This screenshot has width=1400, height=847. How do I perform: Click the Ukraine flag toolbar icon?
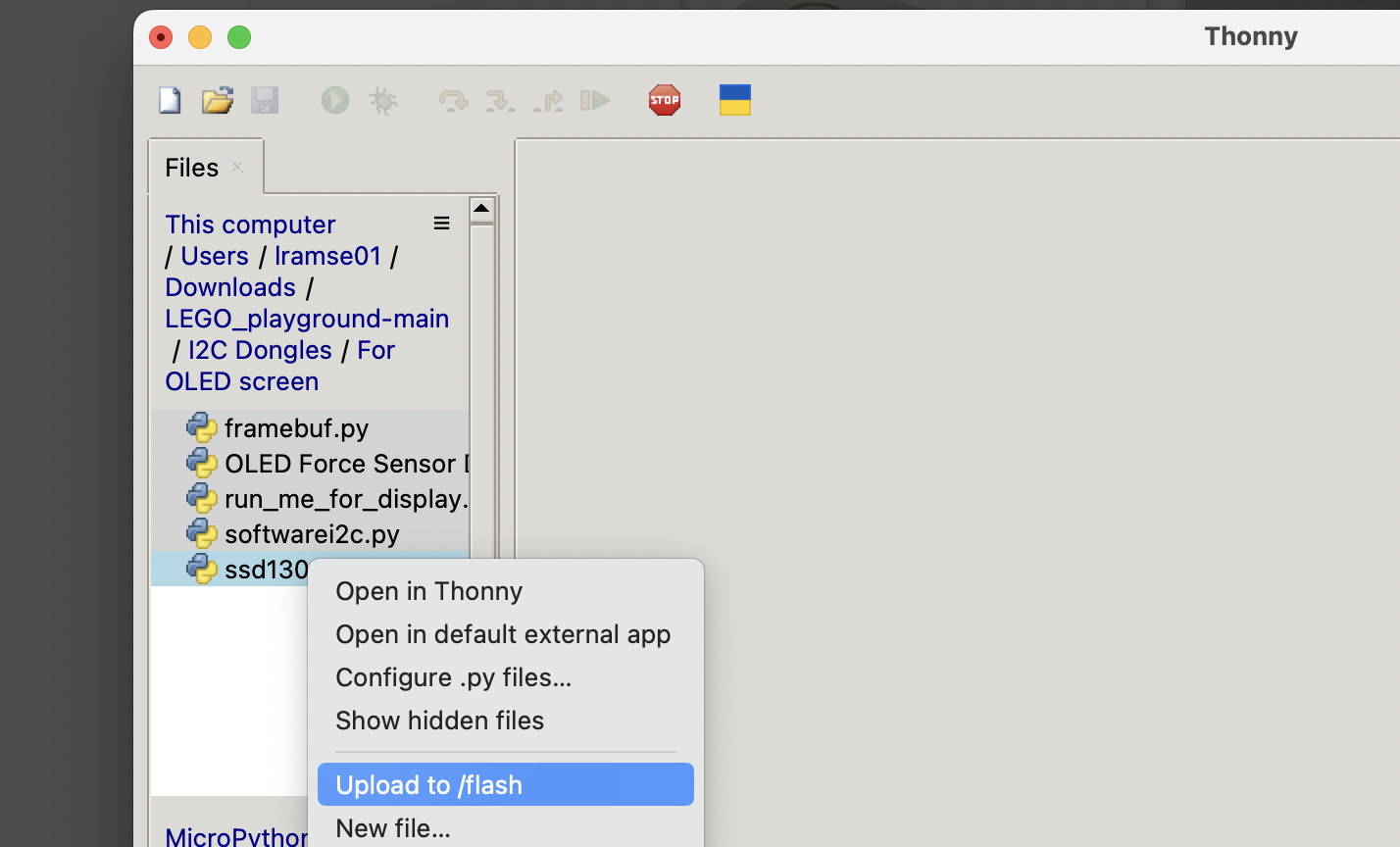click(x=735, y=100)
